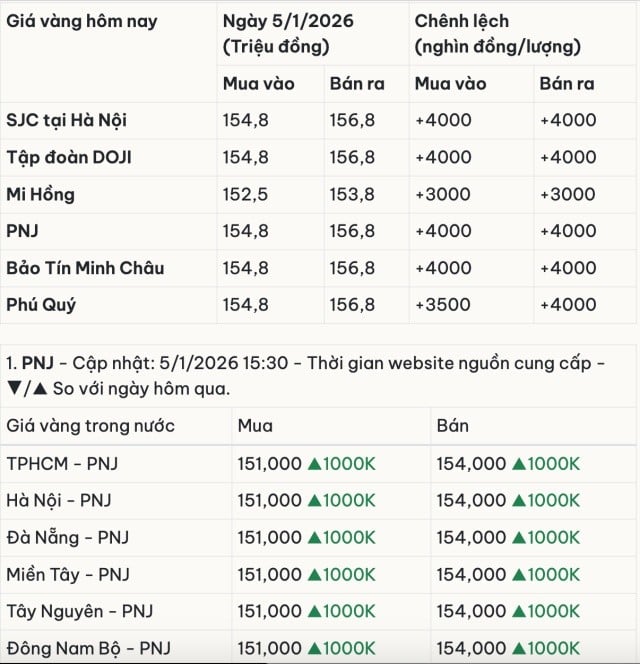Viewport: 640px width, 664px height.
Task: Select Mi Hồng buy price 152,5
Action: click(246, 194)
